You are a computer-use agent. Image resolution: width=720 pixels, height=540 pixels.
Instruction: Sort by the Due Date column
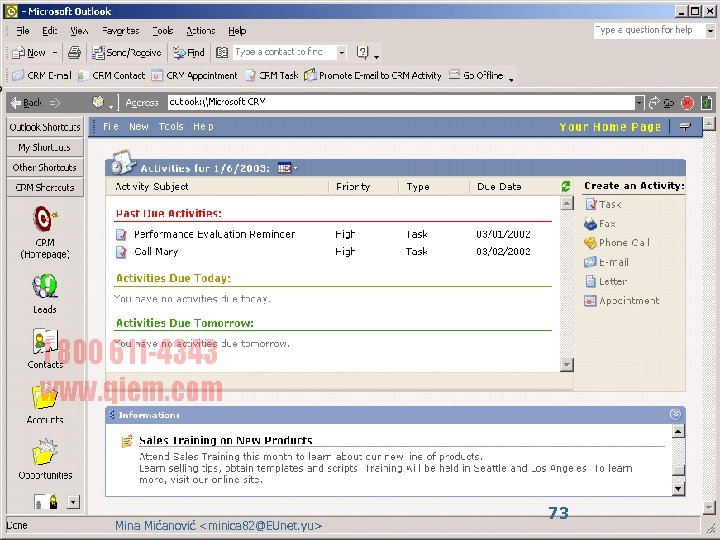(499, 186)
